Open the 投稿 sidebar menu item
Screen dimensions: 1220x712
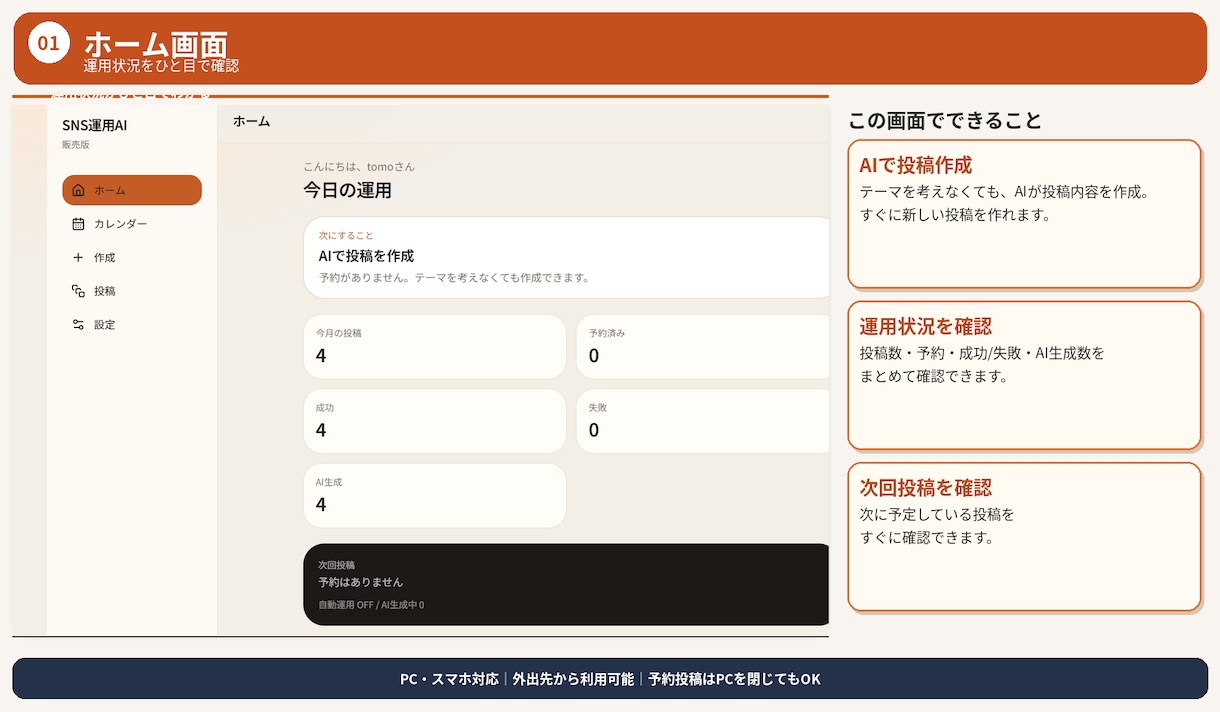tap(132, 291)
